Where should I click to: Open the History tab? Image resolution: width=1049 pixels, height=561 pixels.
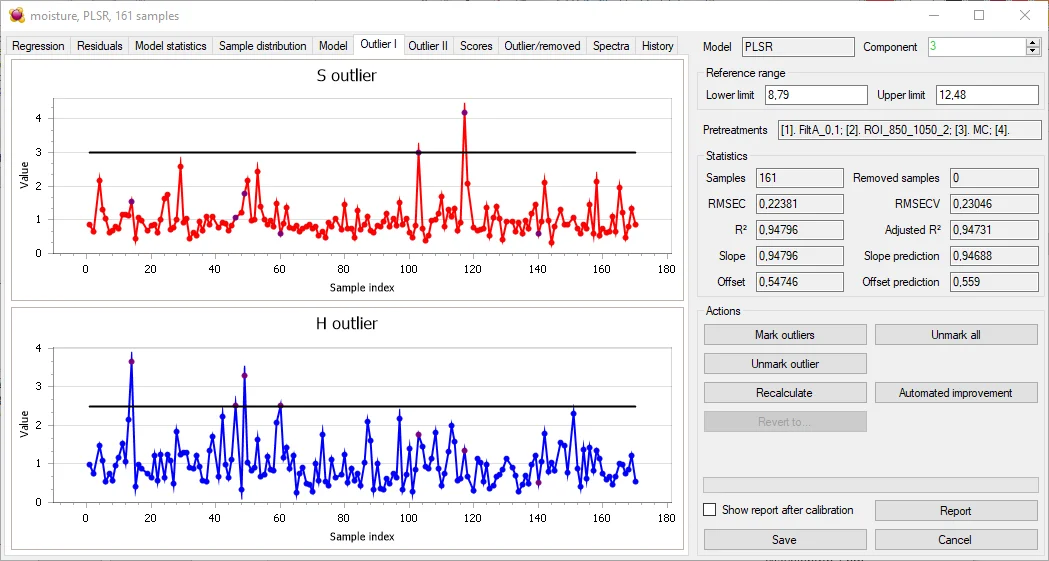657,46
